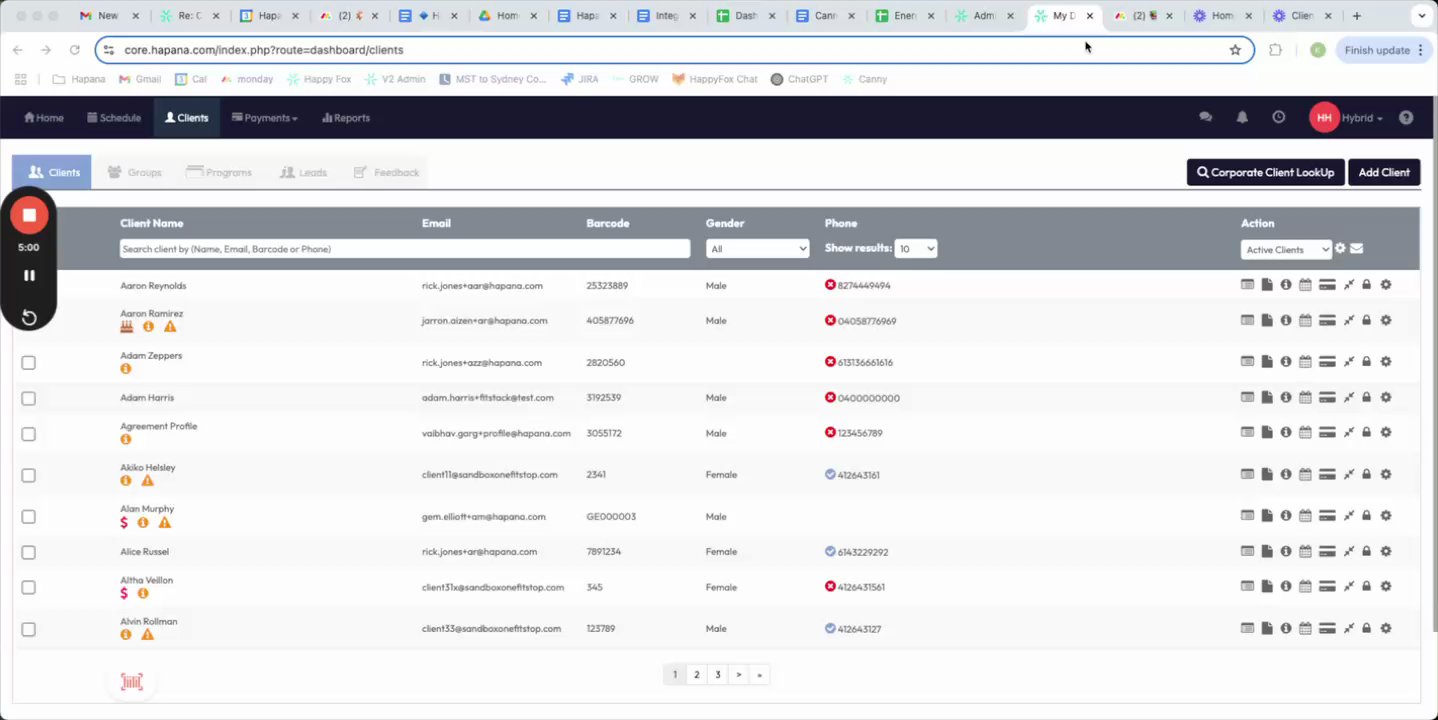Open settings gear for Aaron Ramirez row
Image resolution: width=1438 pixels, height=720 pixels.
tap(1386, 320)
